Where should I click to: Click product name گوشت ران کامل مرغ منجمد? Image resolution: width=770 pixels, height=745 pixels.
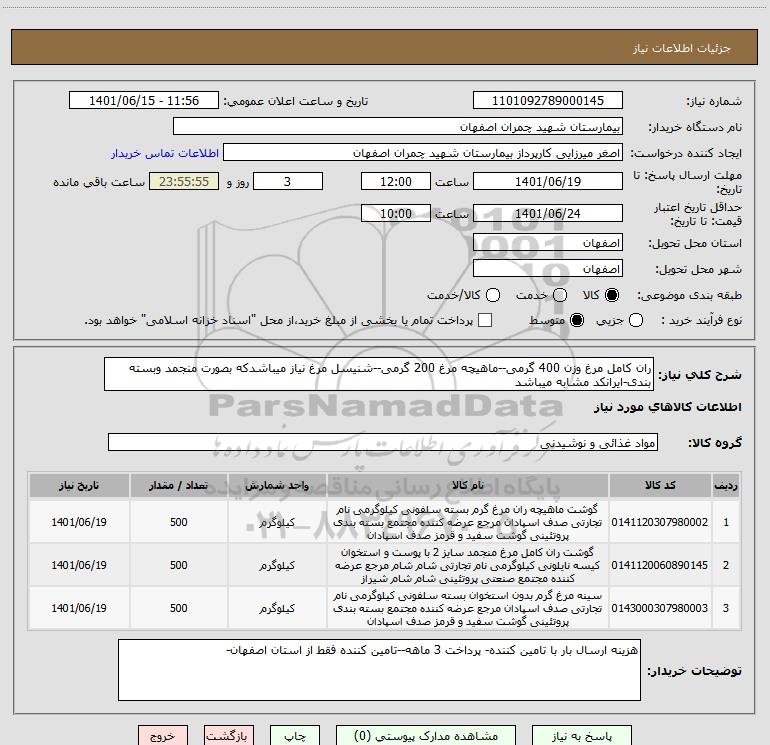(468, 565)
